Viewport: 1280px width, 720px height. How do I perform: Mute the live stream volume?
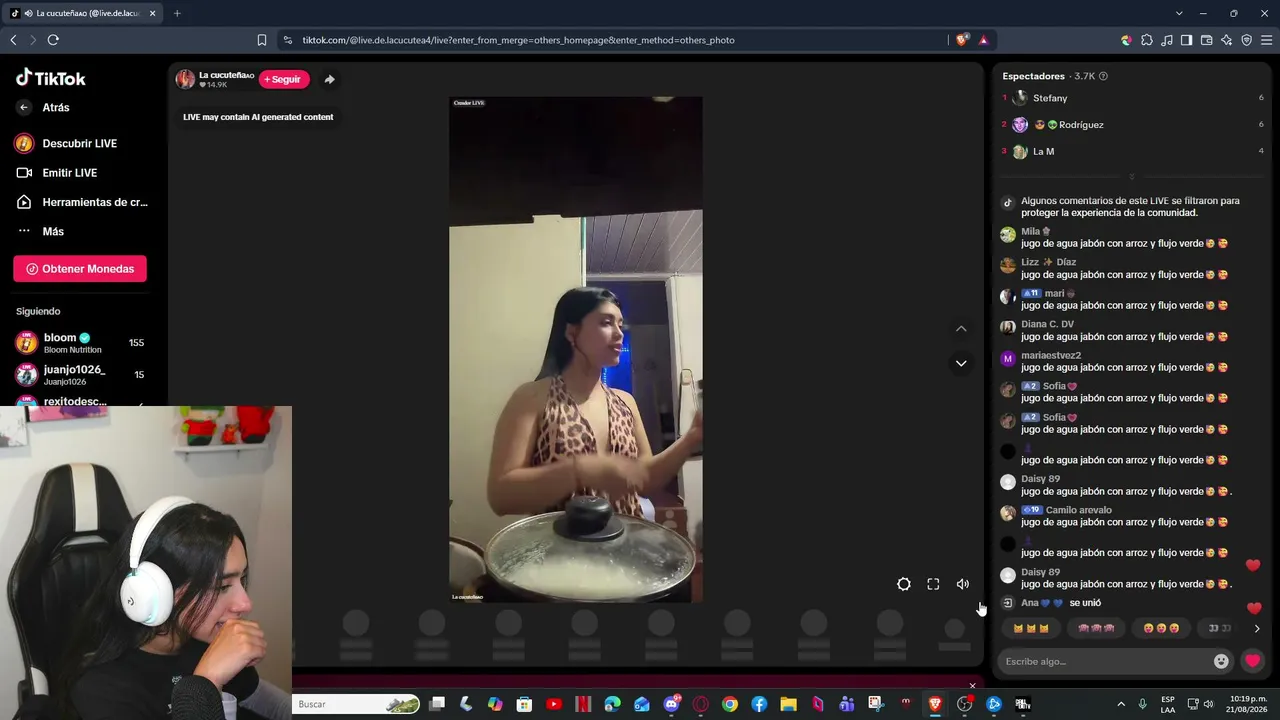tap(962, 584)
